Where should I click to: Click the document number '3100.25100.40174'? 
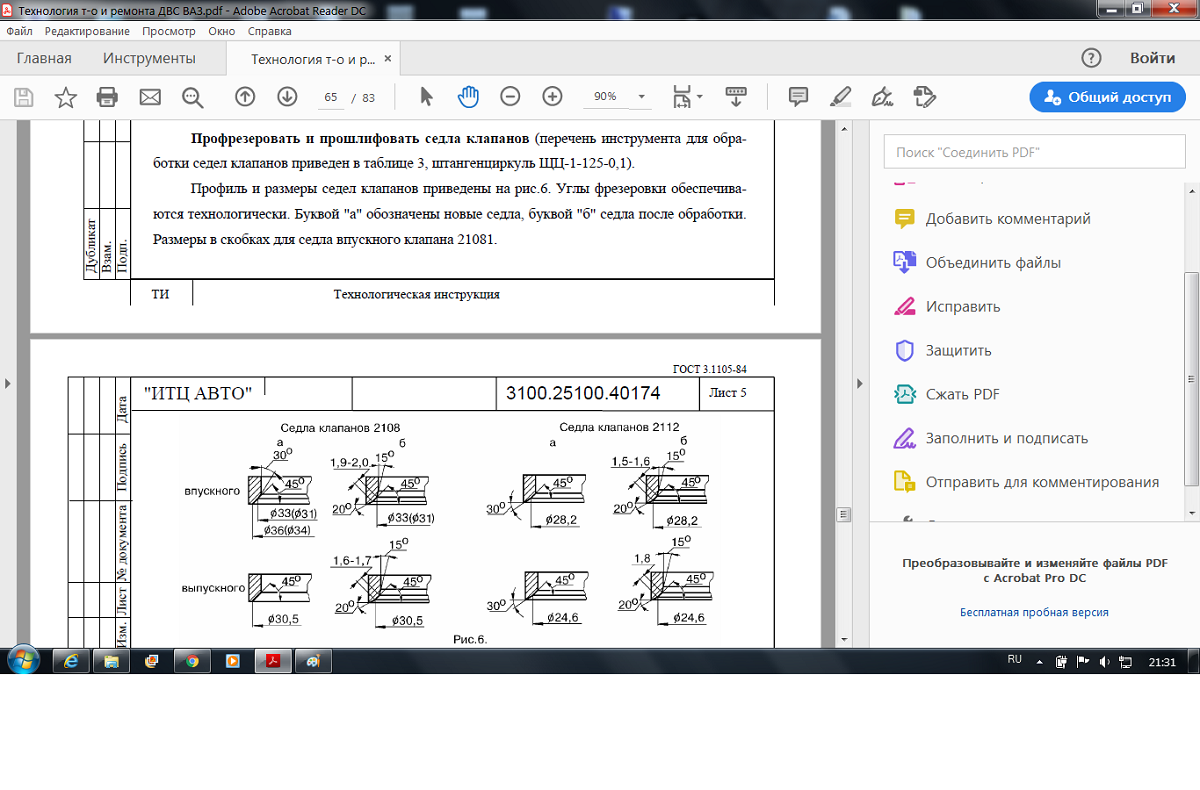(x=583, y=393)
